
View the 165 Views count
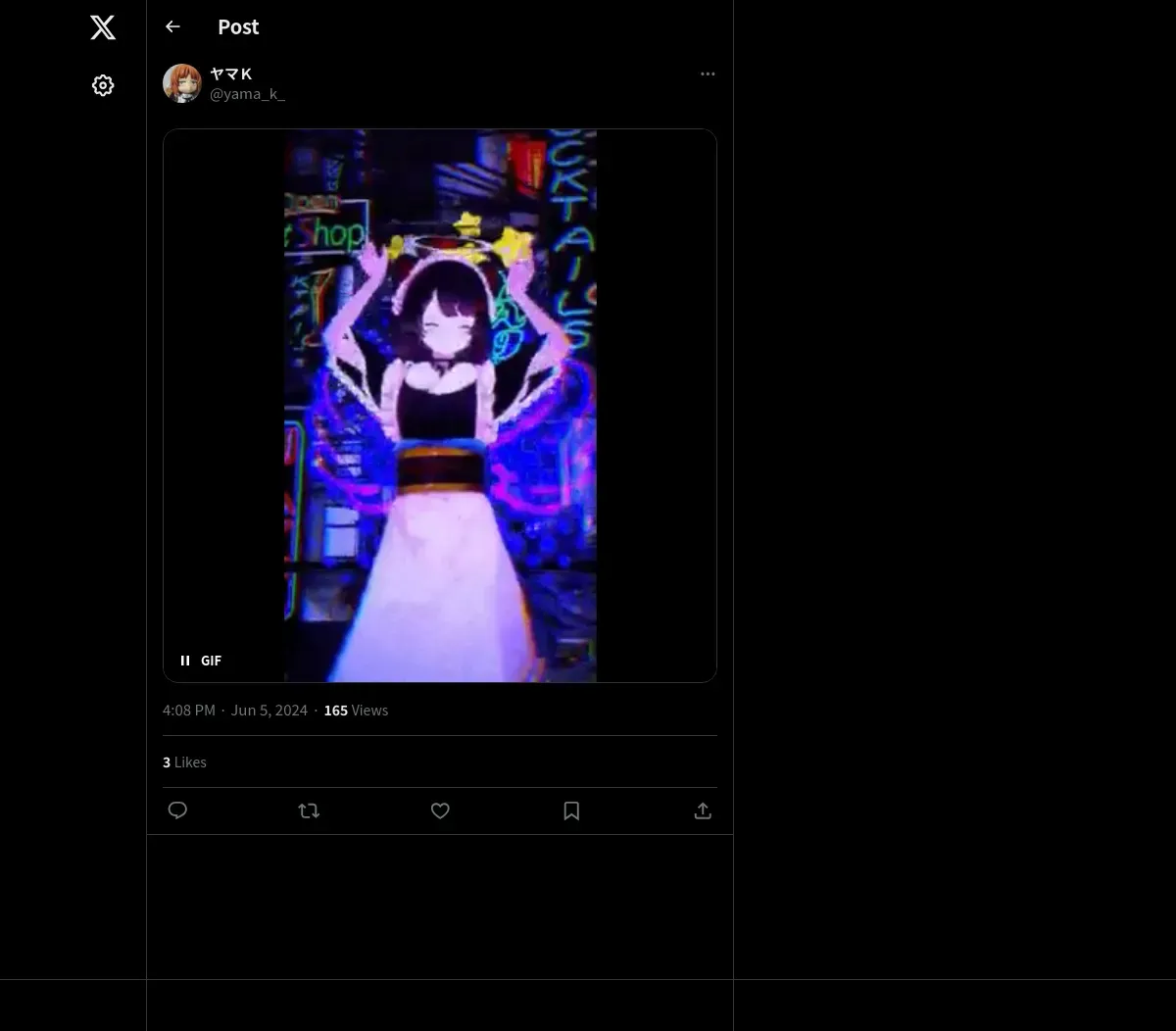pyautogui.click(x=356, y=710)
